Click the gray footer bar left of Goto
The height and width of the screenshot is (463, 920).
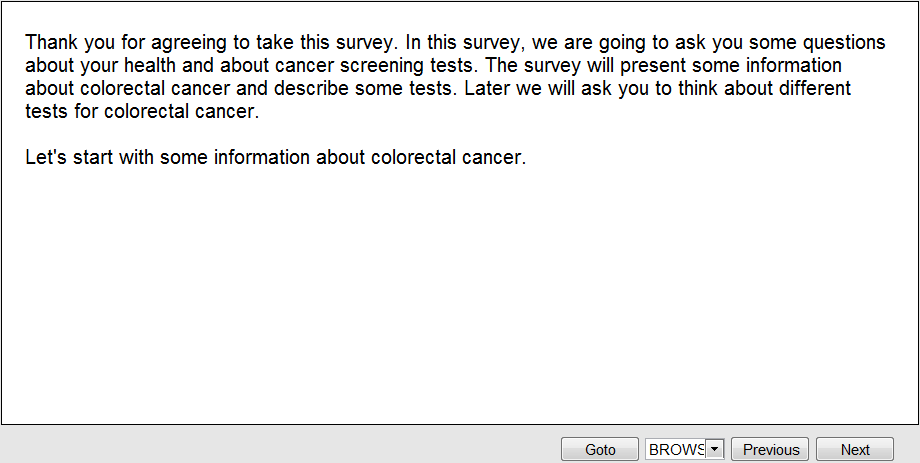[x=280, y=446]
